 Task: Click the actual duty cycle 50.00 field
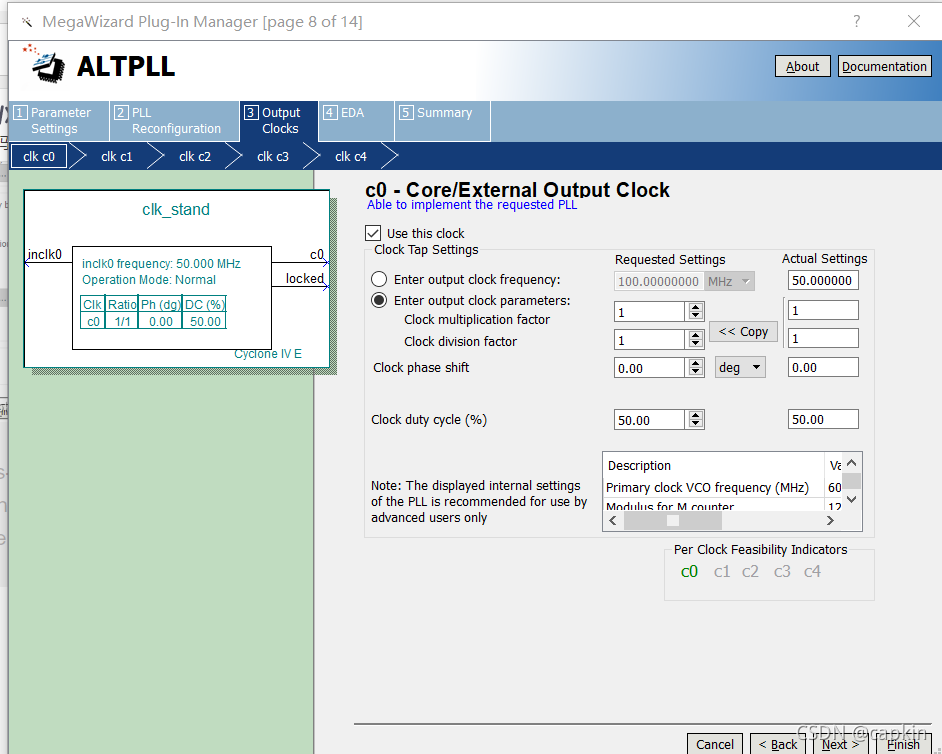coord(823,419)
